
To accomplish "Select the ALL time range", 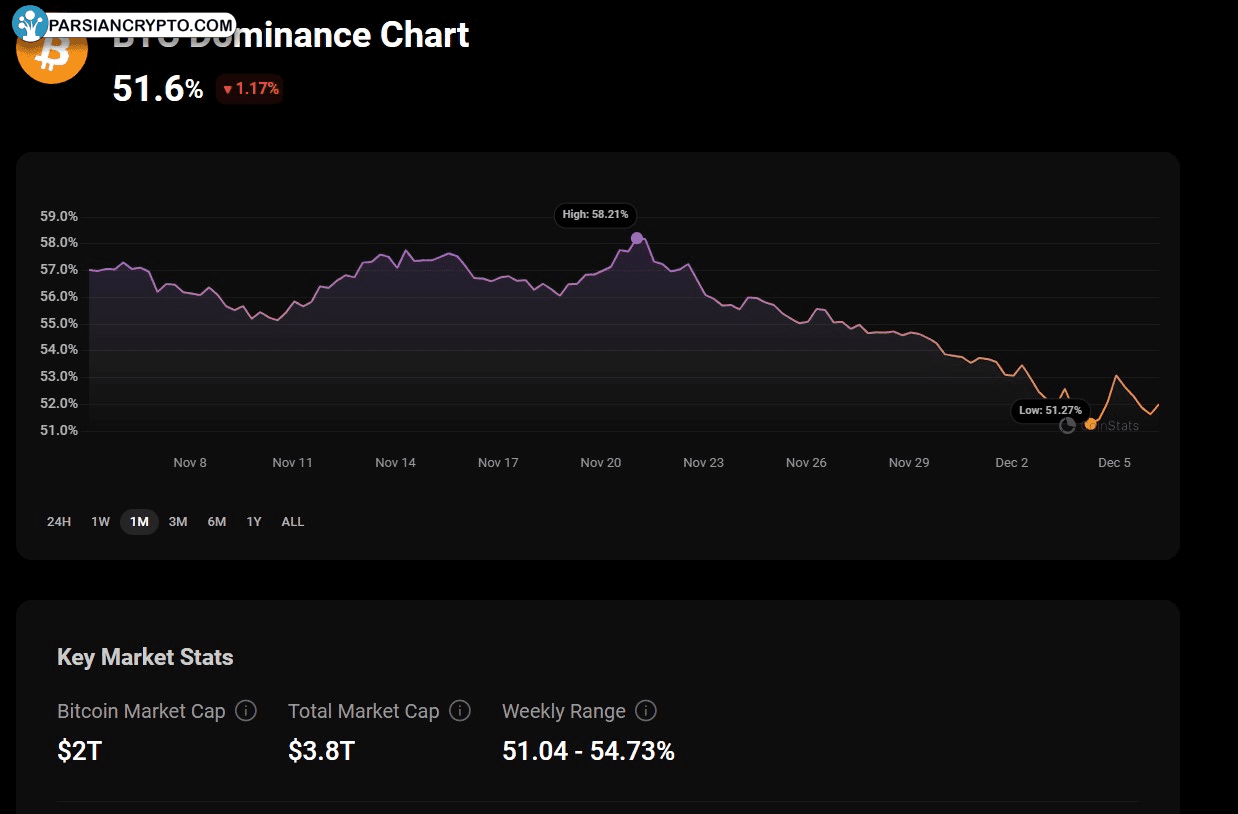I will pyautogui.click(x=293, y=522).
